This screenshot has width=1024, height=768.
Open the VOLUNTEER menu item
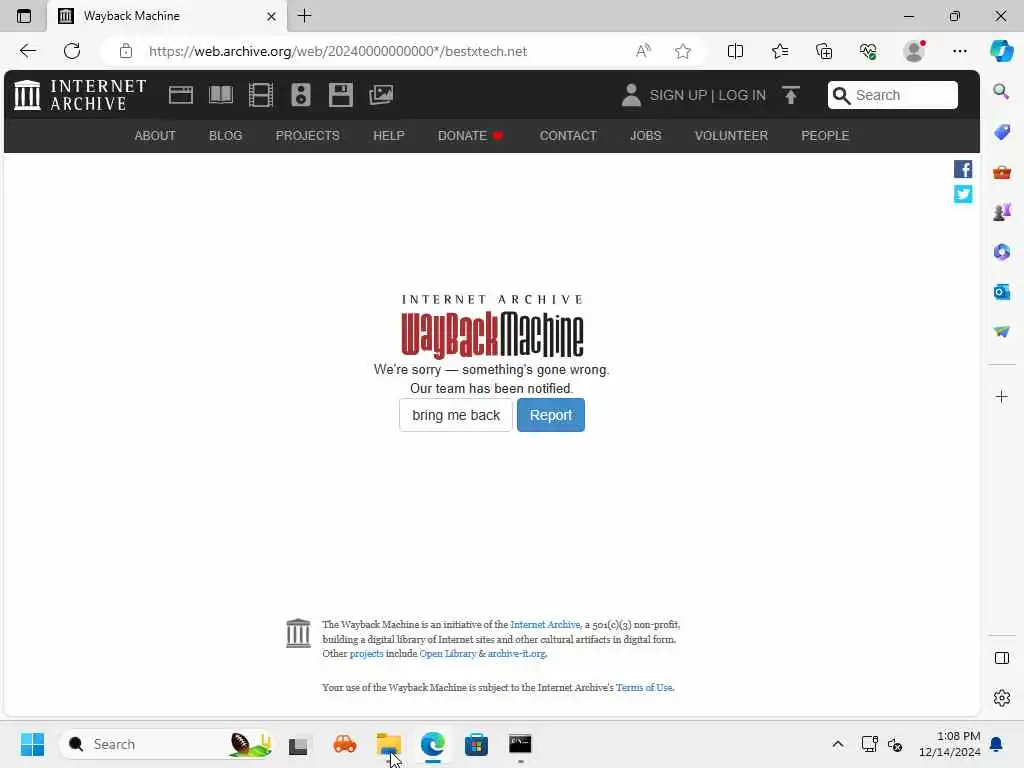click(x=731, y=135)
